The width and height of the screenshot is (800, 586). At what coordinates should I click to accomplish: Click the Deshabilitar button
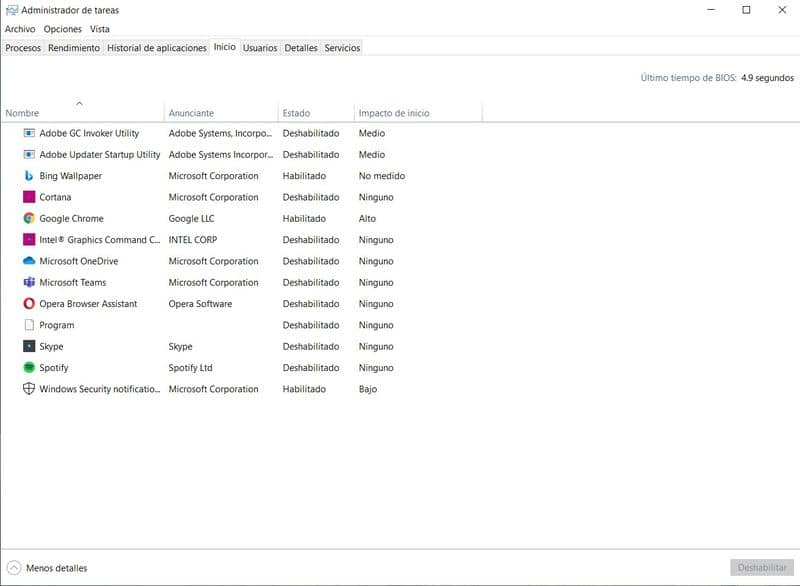click(x=762, y=568)
